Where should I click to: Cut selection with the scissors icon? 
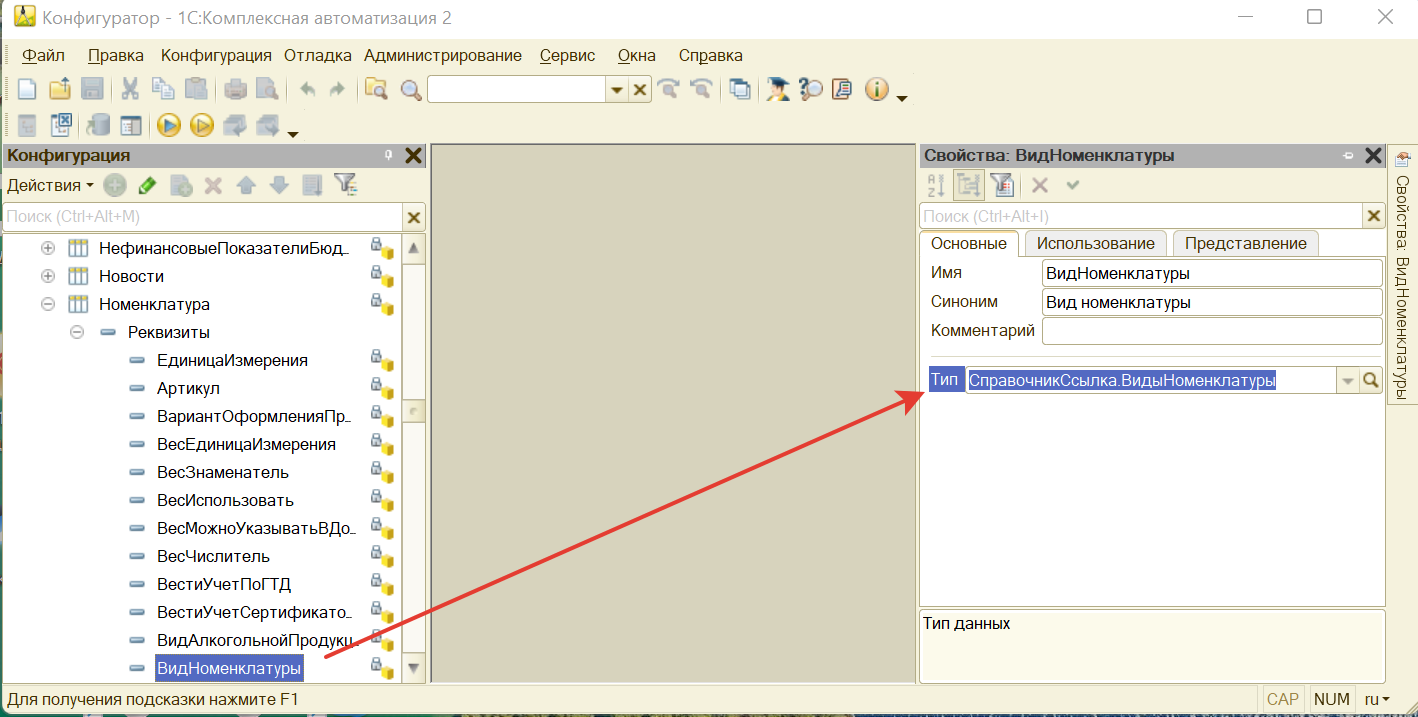[x=130, y=89]
